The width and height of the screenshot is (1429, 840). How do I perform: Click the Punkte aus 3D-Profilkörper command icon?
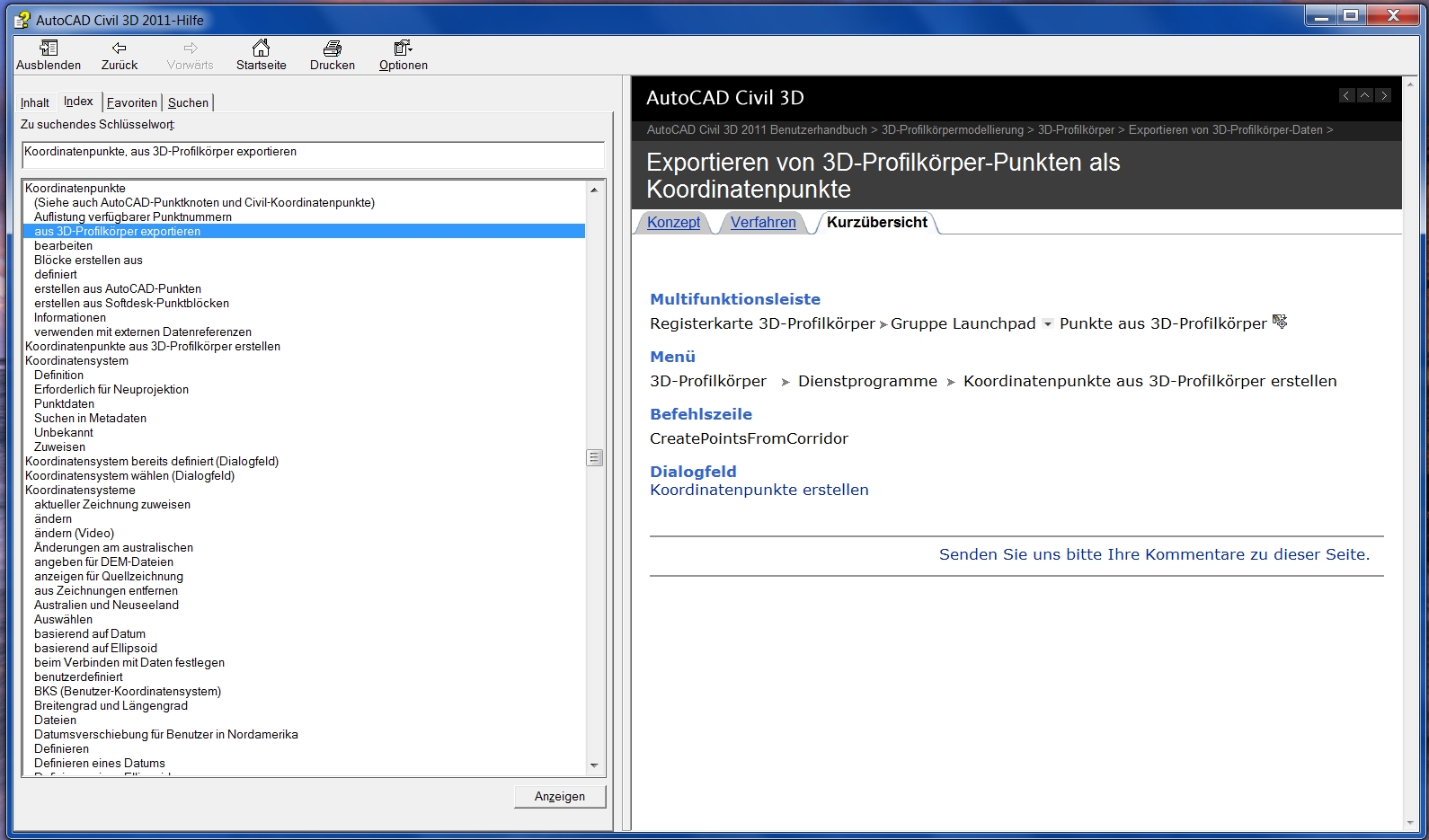(x=1280, y=322)
